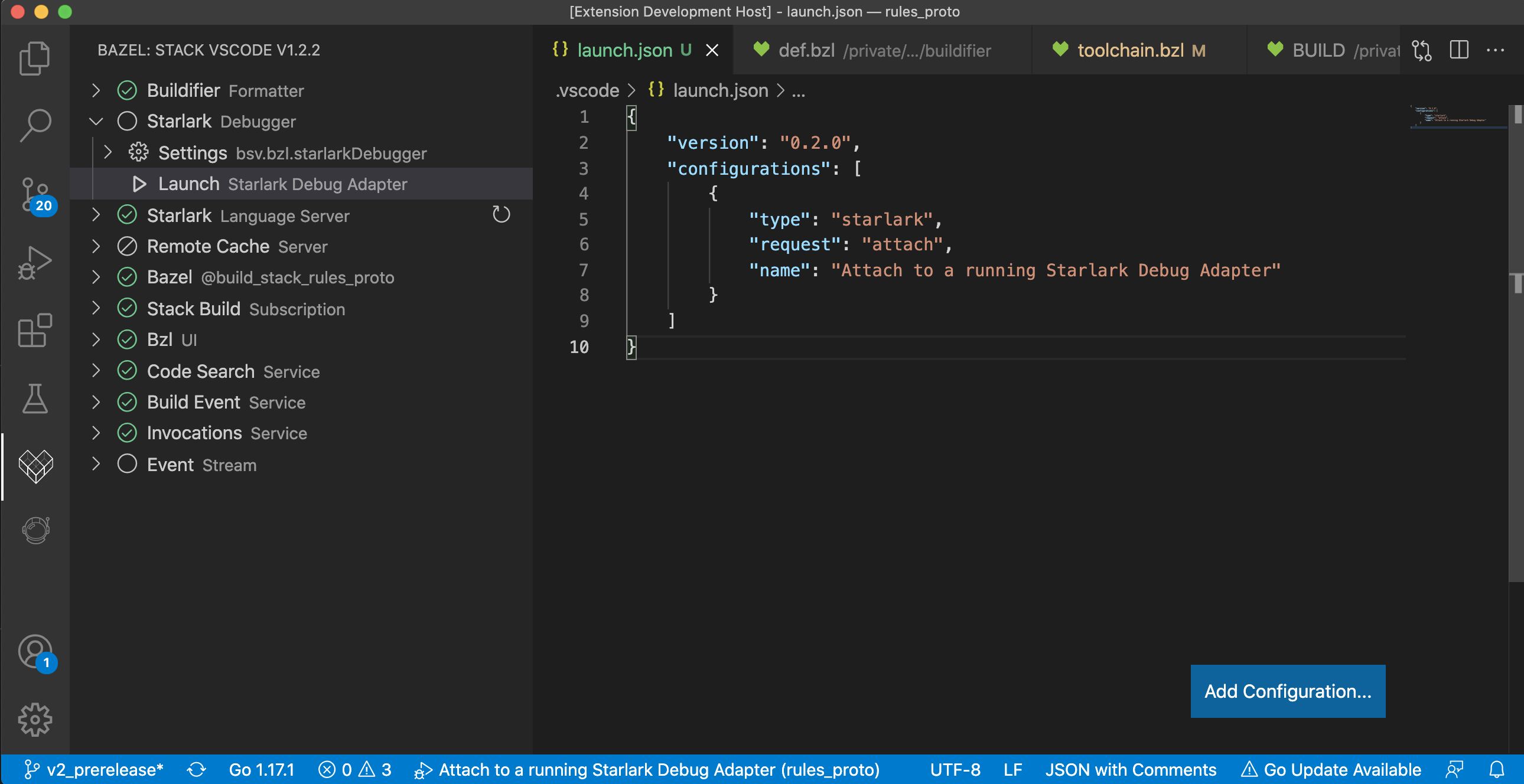The width and height of the screenshot is (1524, 784).
Task: Switch to the toolchain.bzl tab
Action: click(x=1129, y=50)
